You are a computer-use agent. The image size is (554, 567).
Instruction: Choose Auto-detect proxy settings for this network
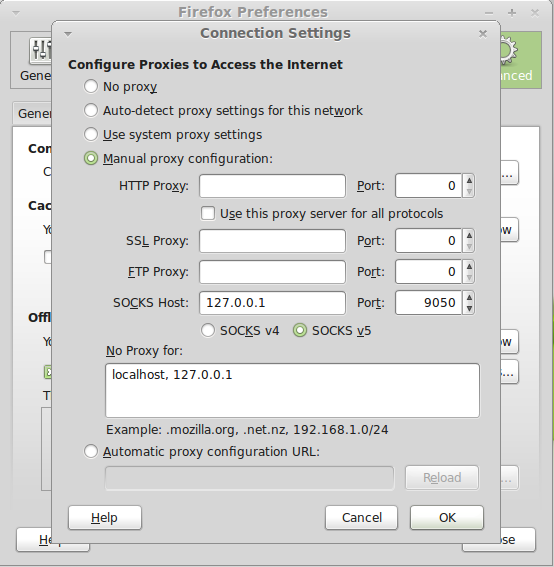90,110
